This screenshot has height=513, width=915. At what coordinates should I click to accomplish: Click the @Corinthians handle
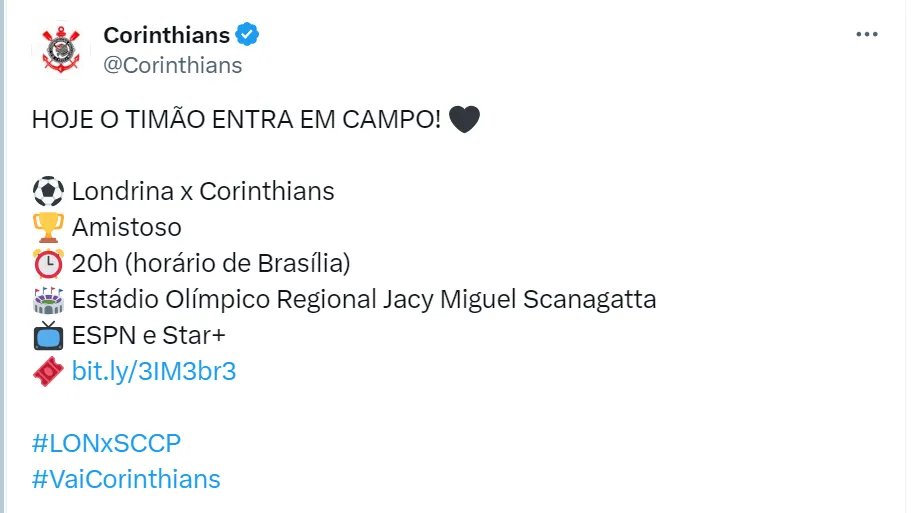[172, 65]
